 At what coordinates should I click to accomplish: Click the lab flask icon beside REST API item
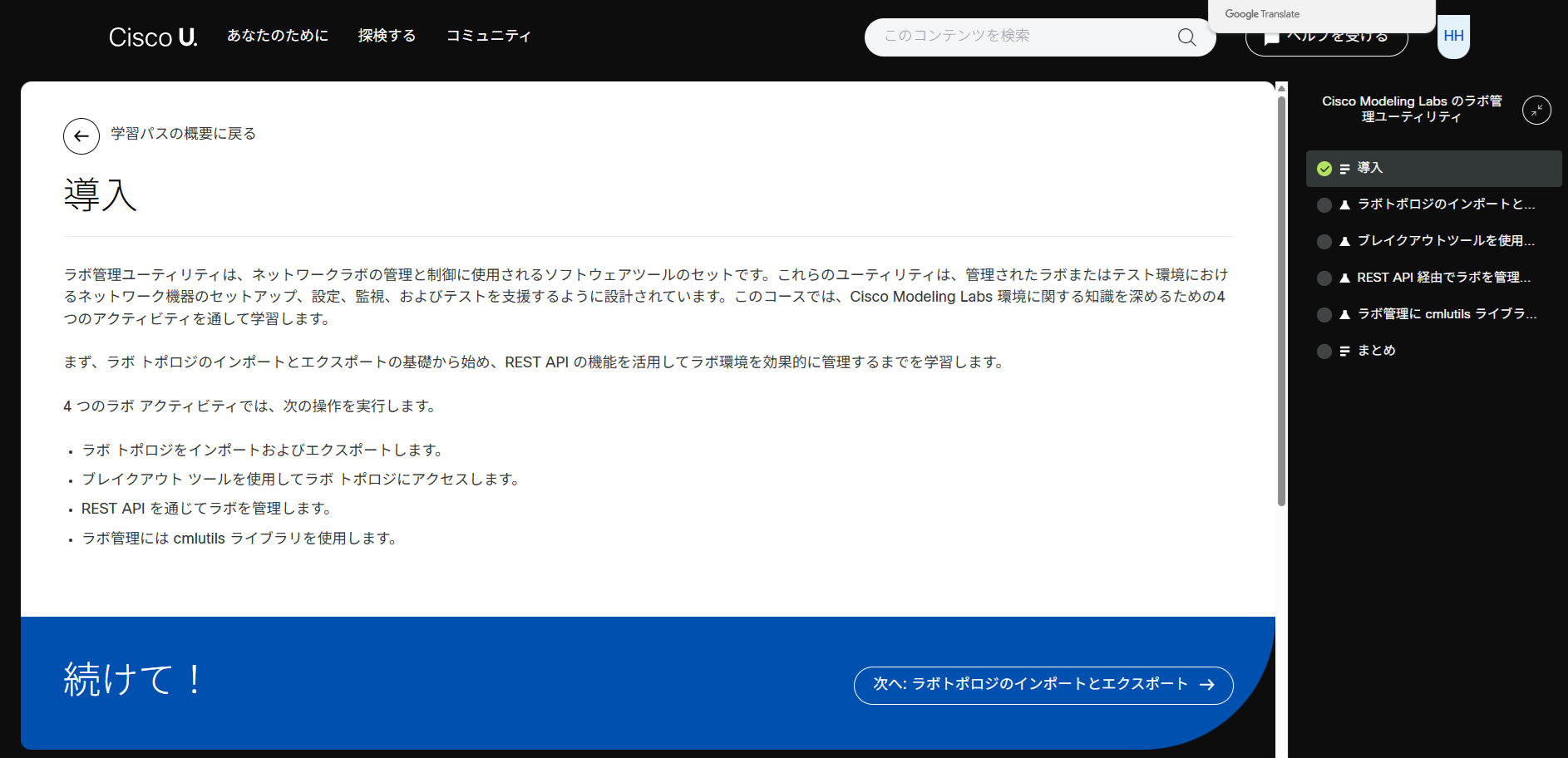[1344, 278]
